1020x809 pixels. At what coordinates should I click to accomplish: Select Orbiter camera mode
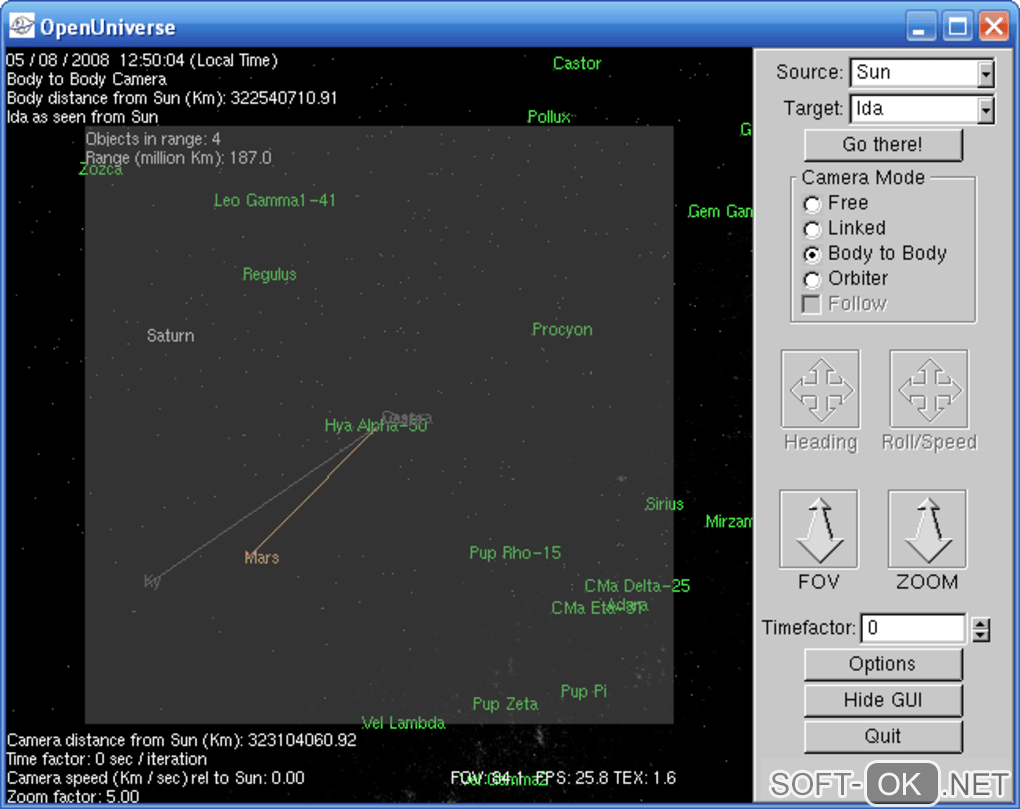click(812, 280)
